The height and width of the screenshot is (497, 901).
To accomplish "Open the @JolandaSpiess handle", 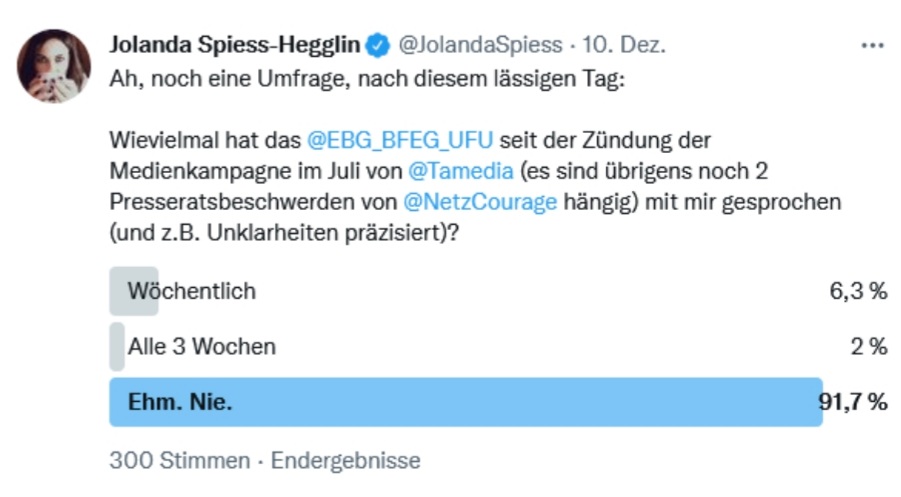I will [x=480, y=45].
